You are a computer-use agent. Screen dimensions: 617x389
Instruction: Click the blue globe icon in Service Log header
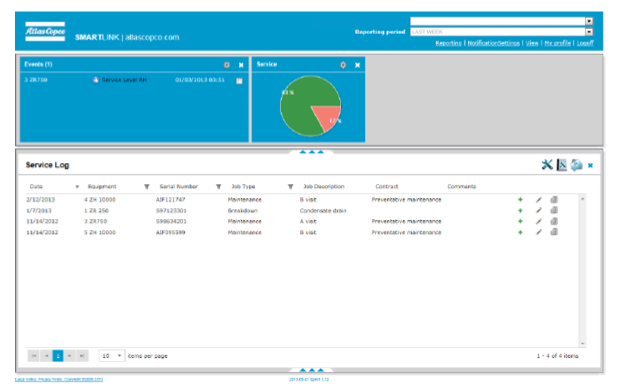[x=576, y=165]
